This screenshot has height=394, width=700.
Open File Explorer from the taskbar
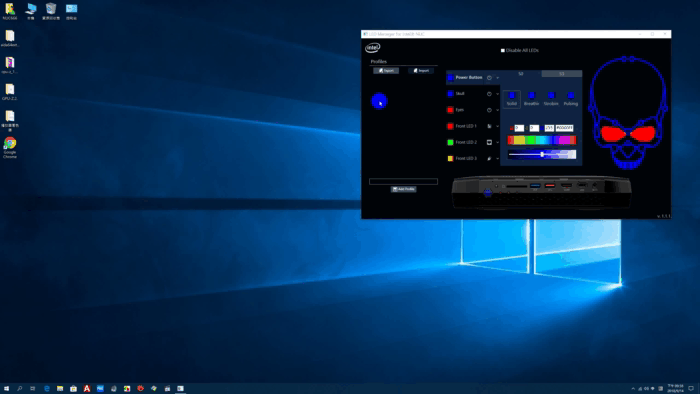click(60, 389)
